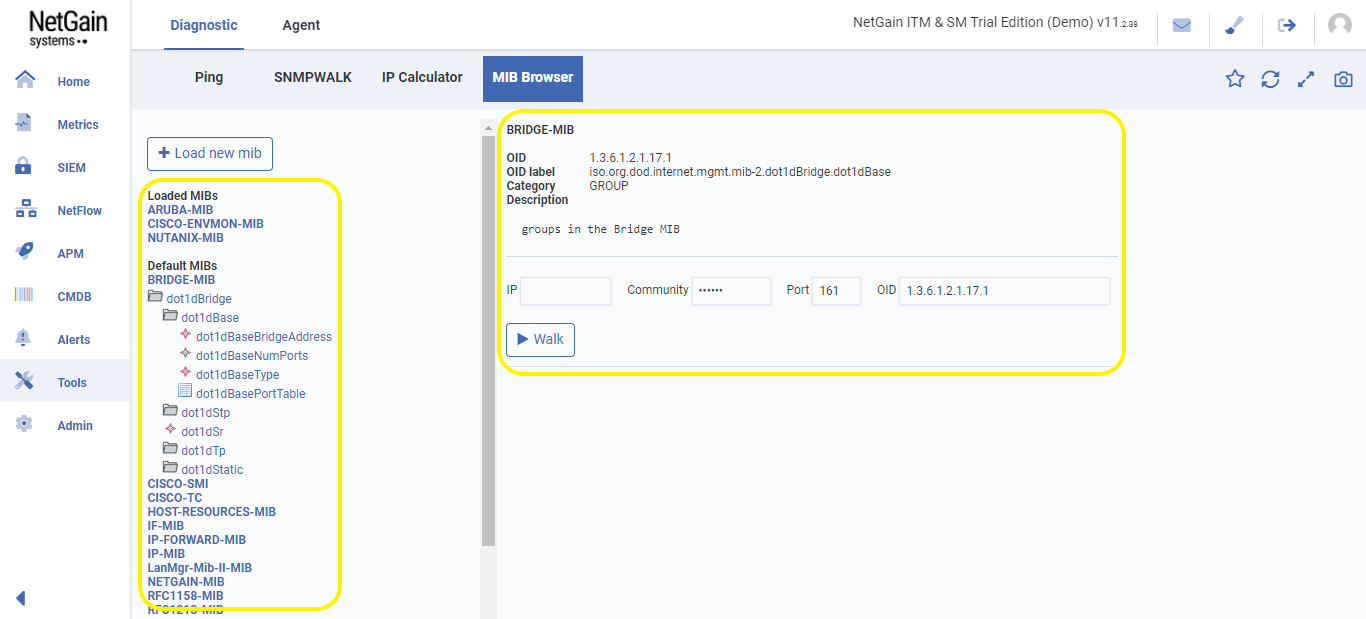Expand the IF-MIB entry
1366x619 pixels.
coord(166,526)
